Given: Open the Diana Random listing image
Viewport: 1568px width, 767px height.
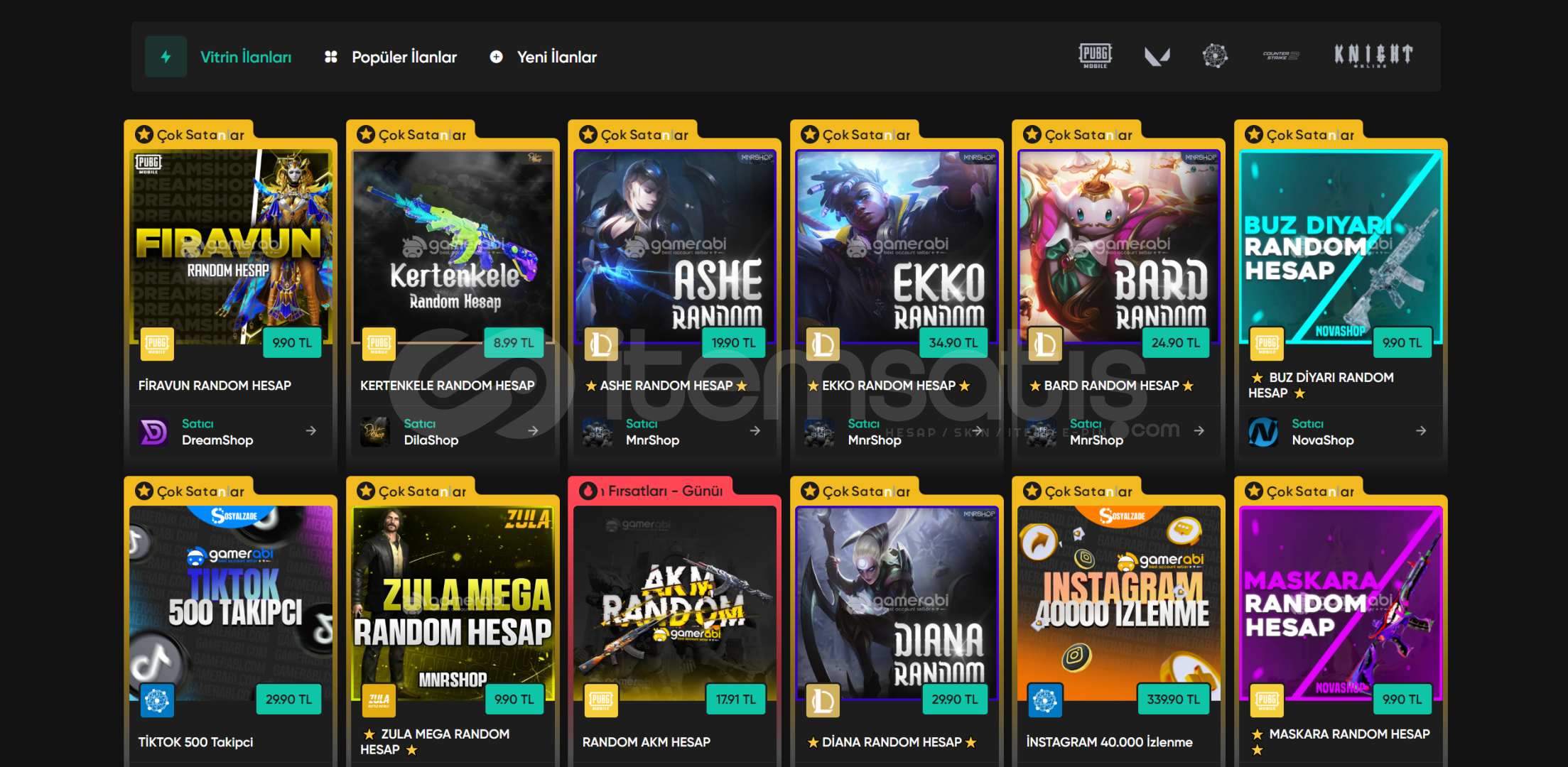Looking at the screenshot, I should click(897, 604).
